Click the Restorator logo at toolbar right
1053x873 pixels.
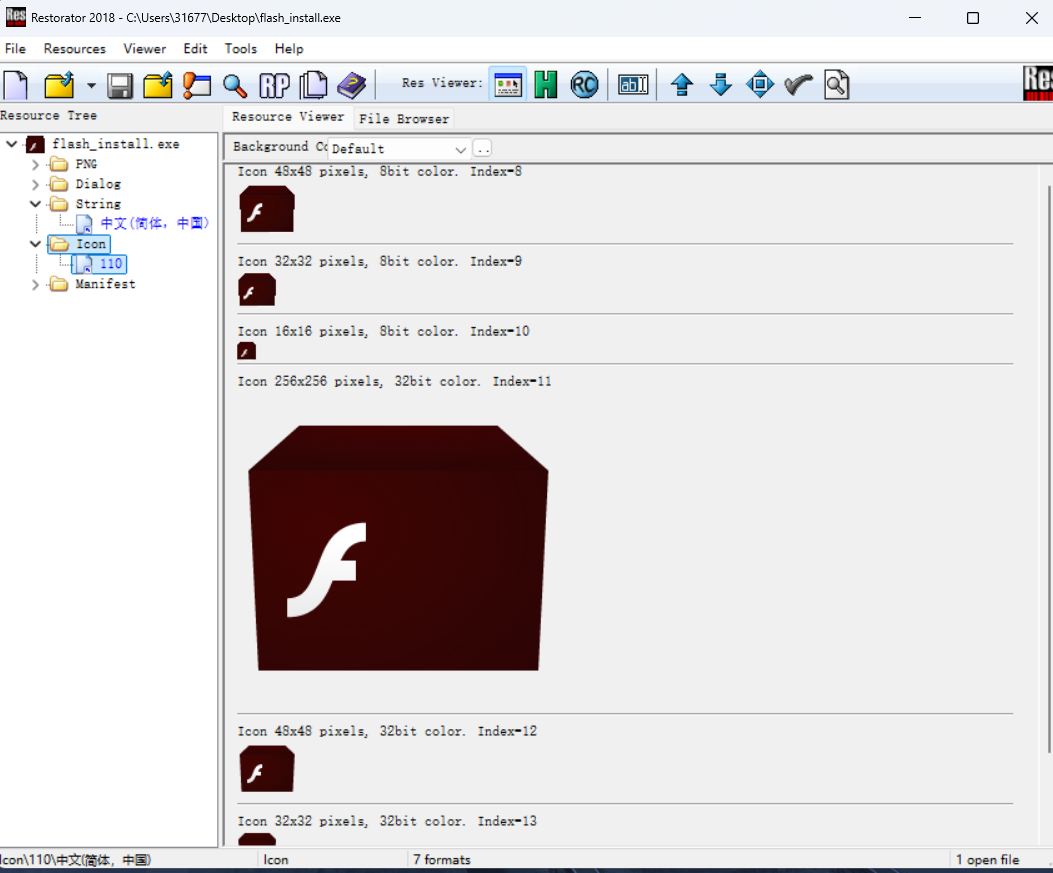[x=1038, y=83]
